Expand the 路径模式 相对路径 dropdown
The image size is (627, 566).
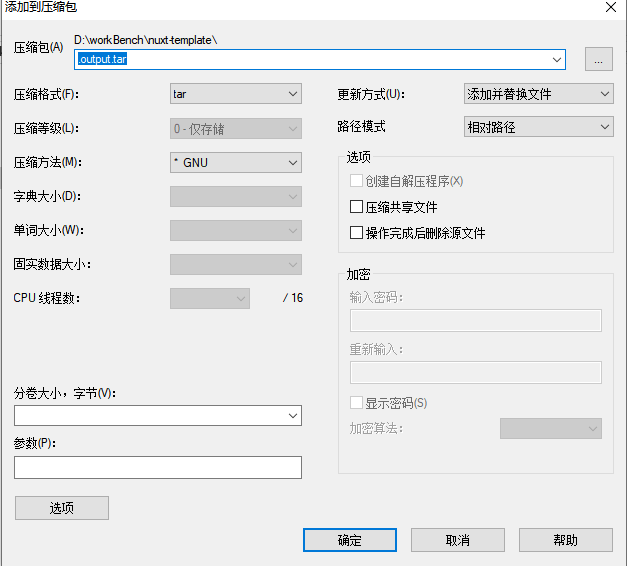[538, 127]
